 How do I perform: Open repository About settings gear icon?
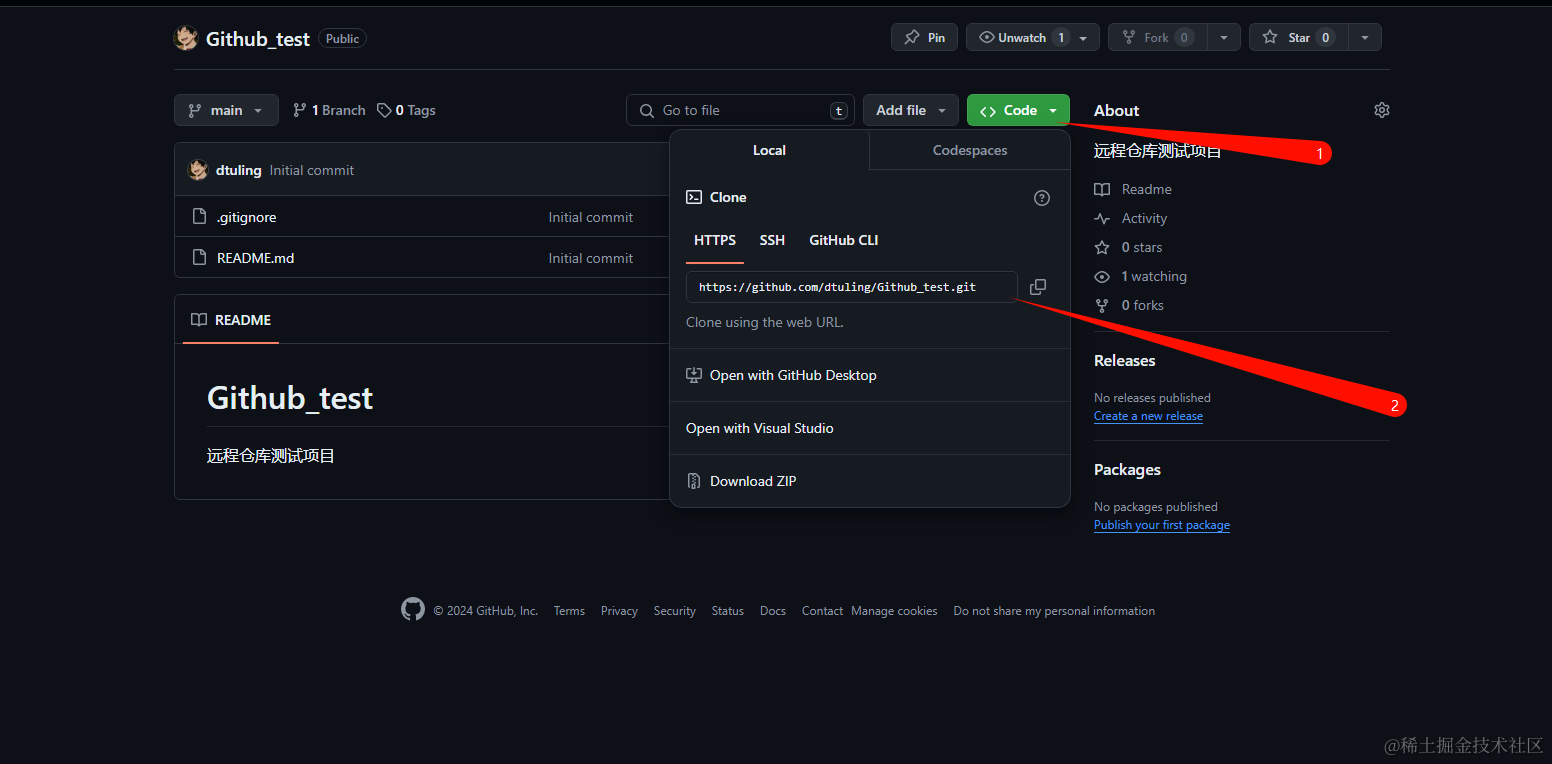pos(1382,110)
